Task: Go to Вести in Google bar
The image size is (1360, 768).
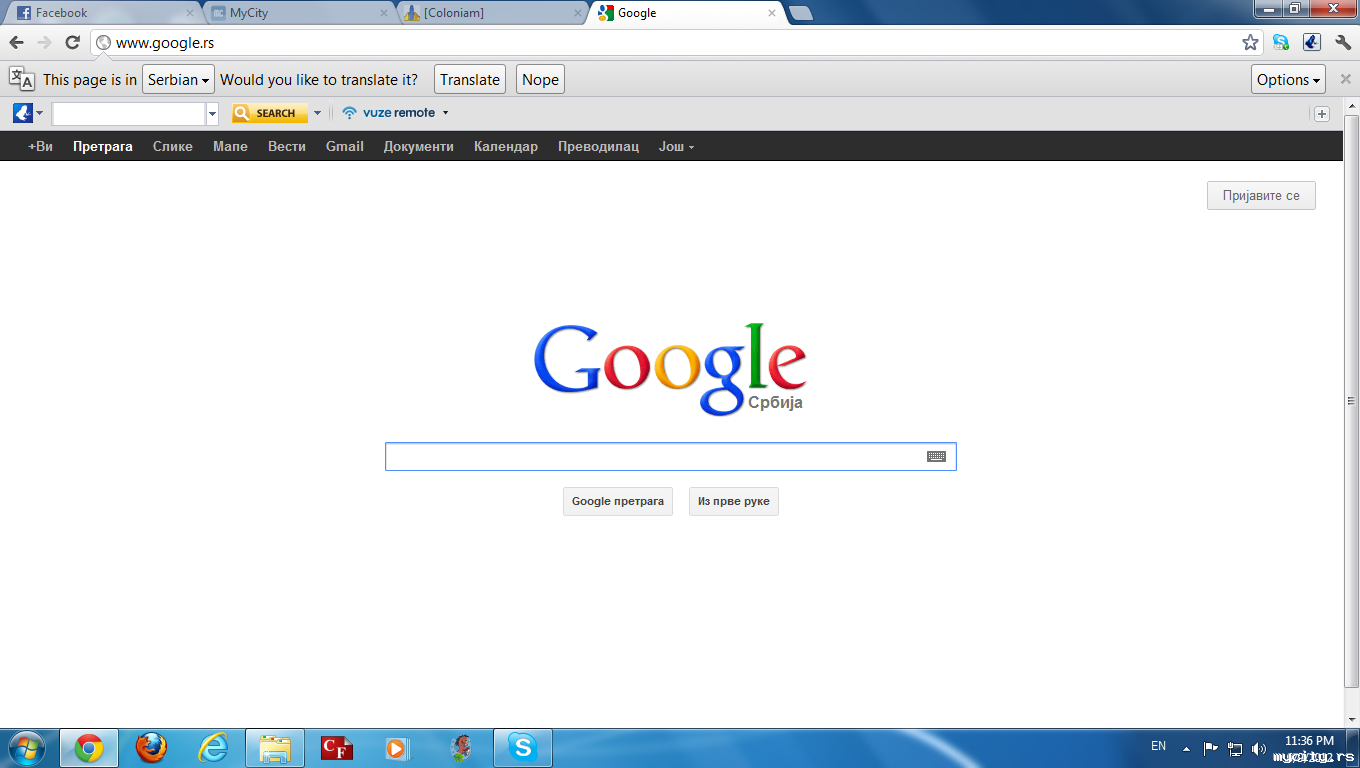Action: point(287,146)
